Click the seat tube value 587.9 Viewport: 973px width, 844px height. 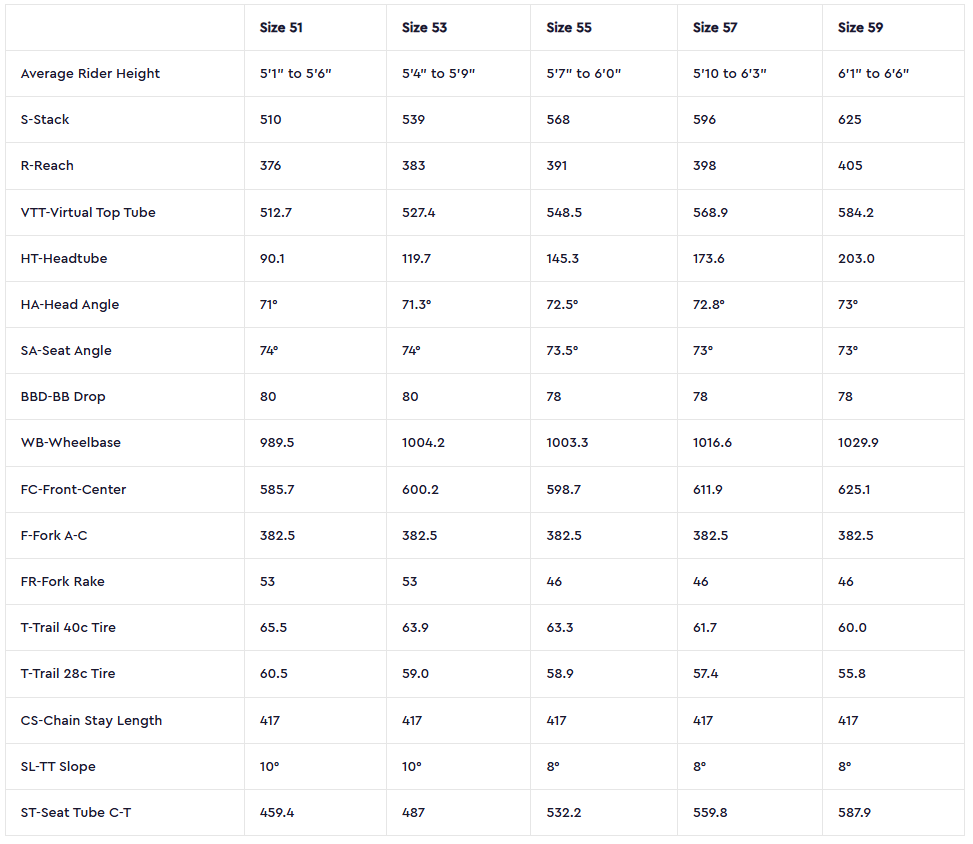[x=854, y=812]
